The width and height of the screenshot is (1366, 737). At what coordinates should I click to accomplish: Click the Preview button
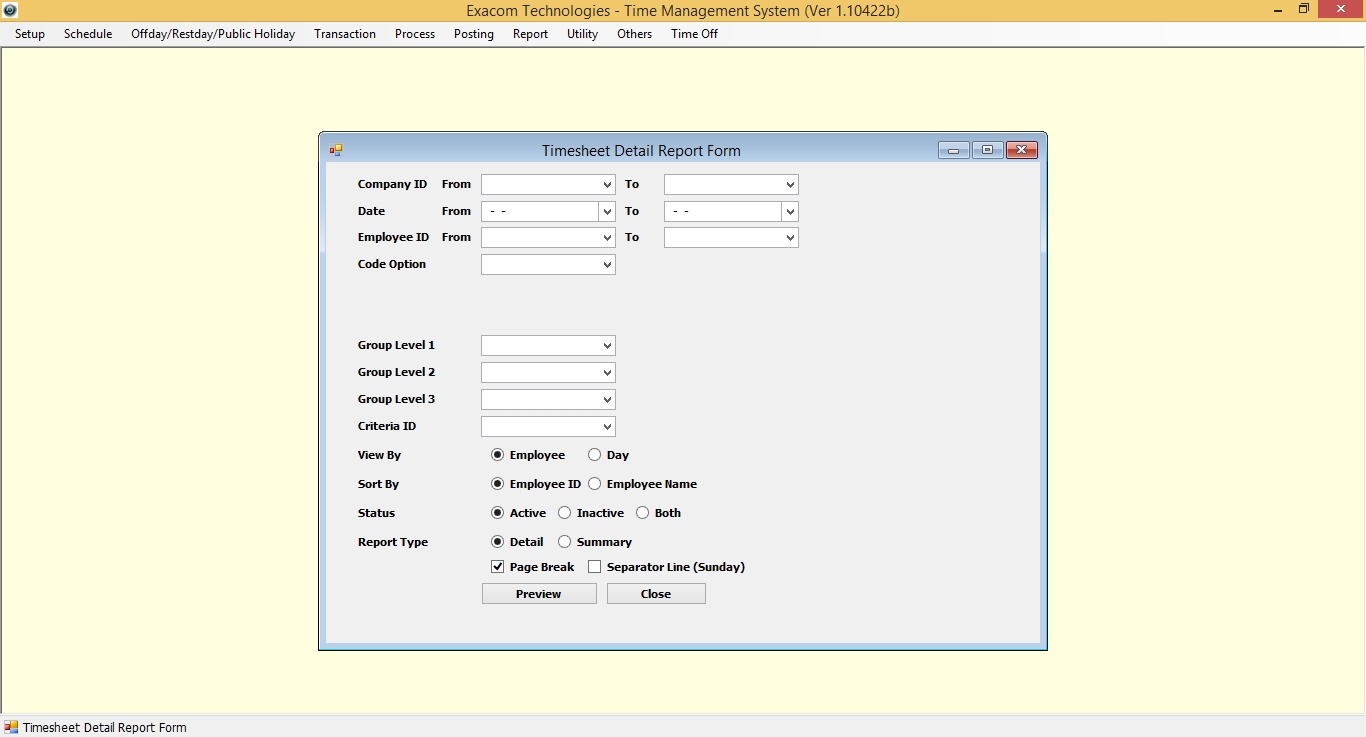539,594
